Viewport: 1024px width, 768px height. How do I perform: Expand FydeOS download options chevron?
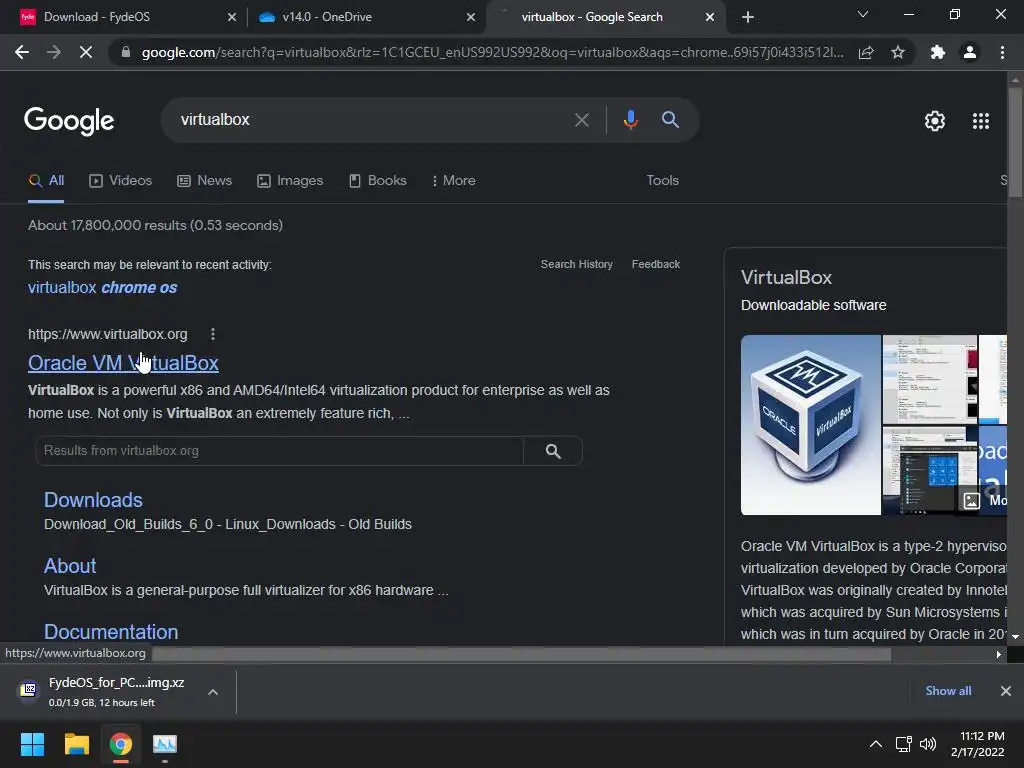pos(213,692)
